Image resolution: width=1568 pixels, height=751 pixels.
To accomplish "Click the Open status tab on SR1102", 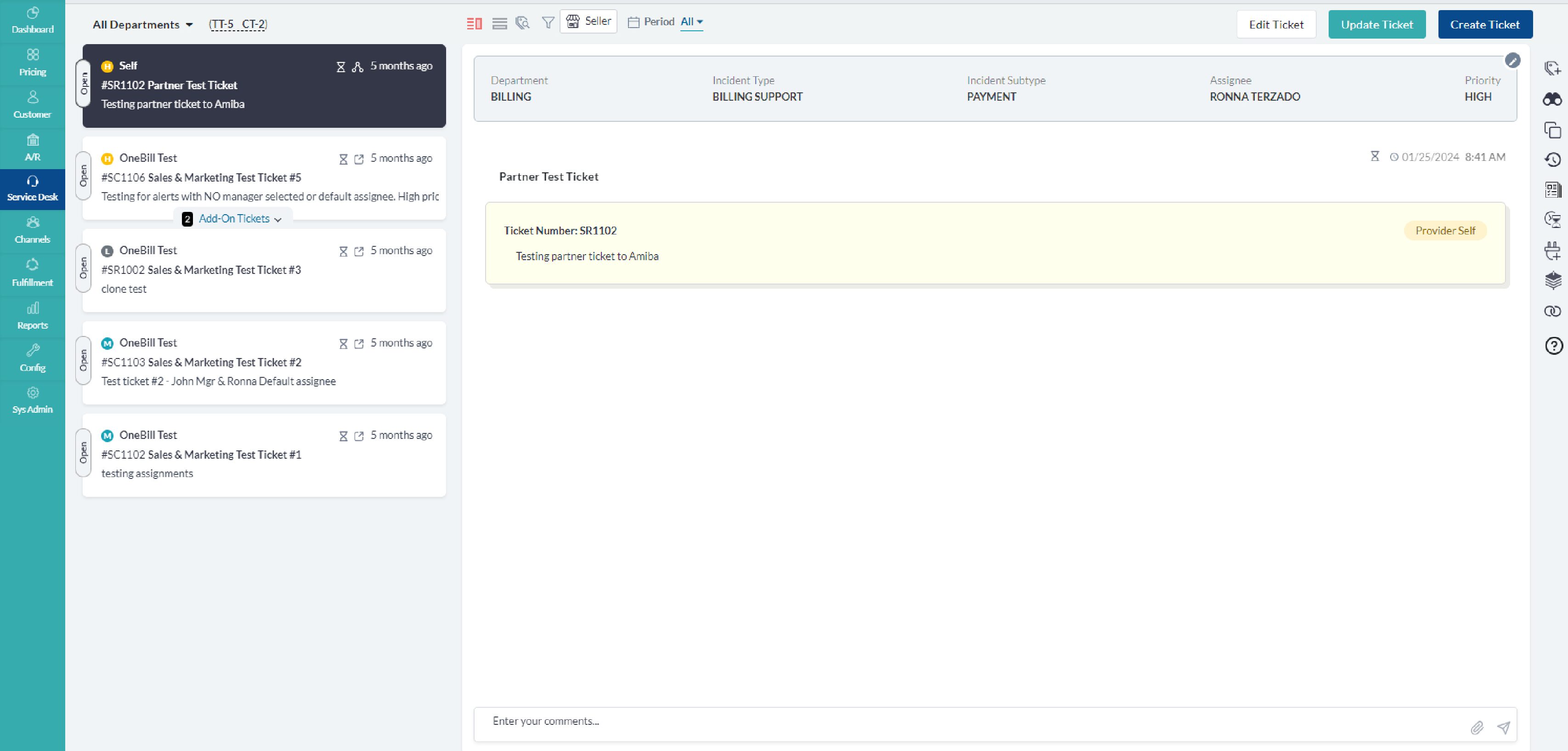I will tap(84, 84).
